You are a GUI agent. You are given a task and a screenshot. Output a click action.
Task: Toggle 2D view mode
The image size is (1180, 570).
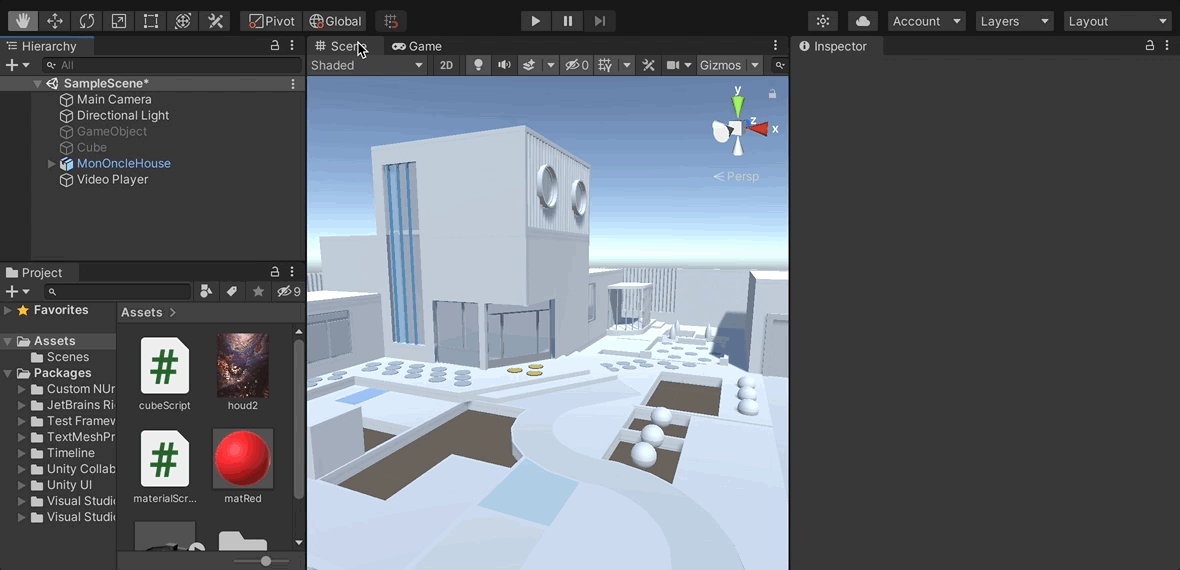(x=446, y=65)
